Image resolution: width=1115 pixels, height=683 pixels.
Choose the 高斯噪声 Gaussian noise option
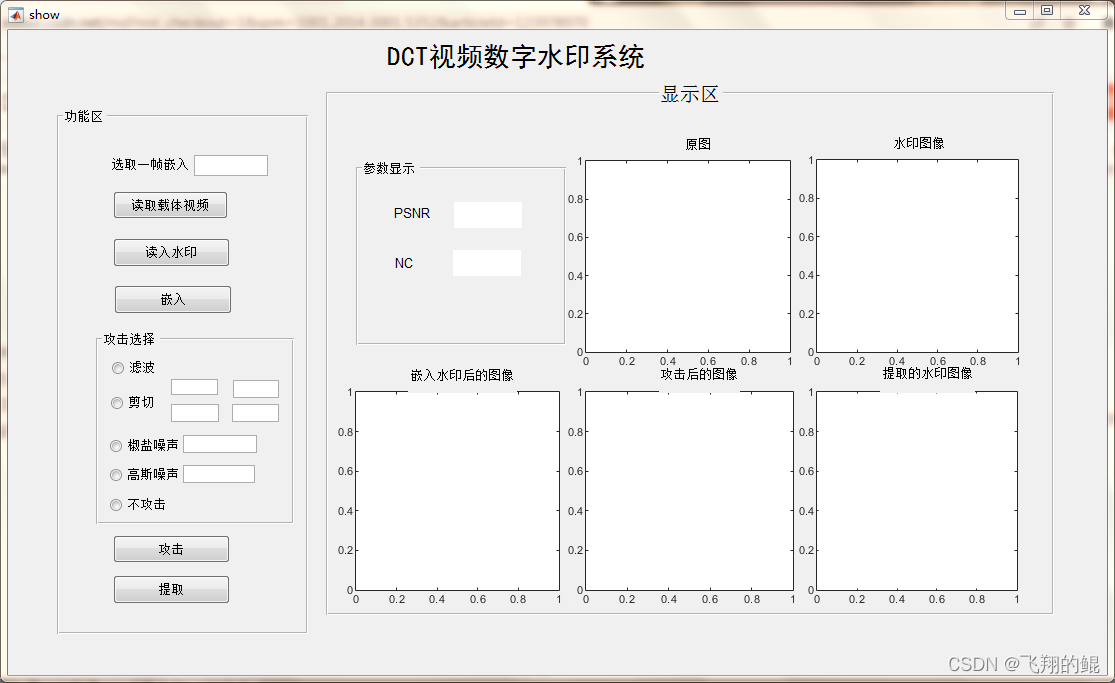point(116,473)
